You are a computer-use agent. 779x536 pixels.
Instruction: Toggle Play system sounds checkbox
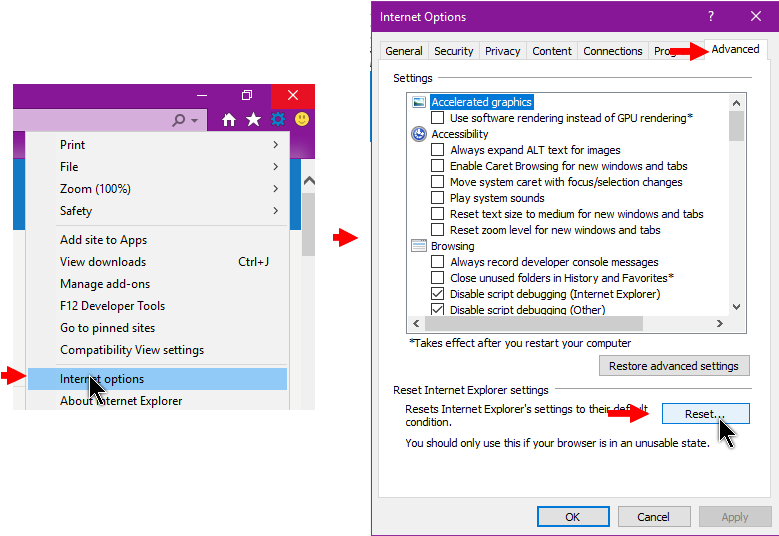point(437,198)
